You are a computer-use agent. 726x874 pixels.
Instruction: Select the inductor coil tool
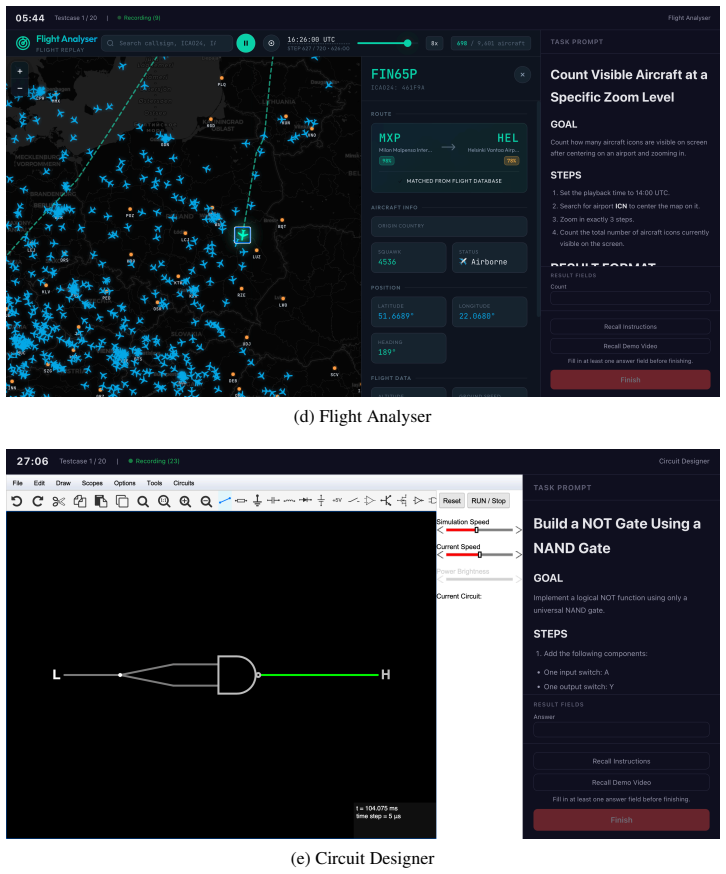[289, 501]
